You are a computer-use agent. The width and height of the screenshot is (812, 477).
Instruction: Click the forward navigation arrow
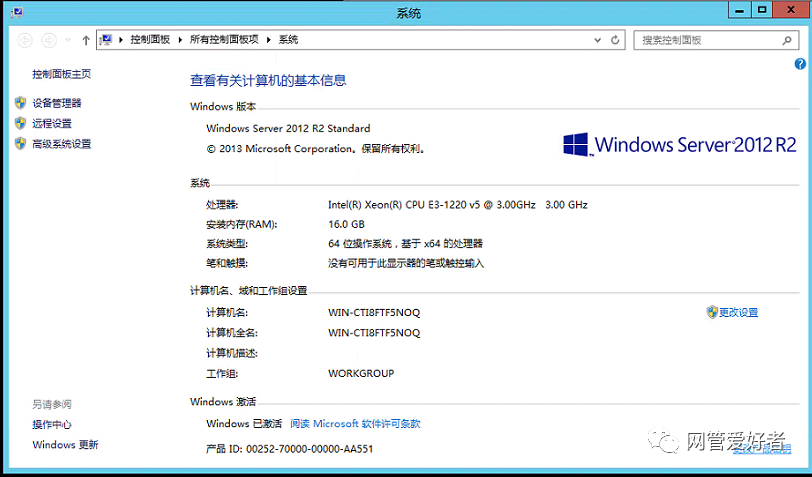point(49,40)
